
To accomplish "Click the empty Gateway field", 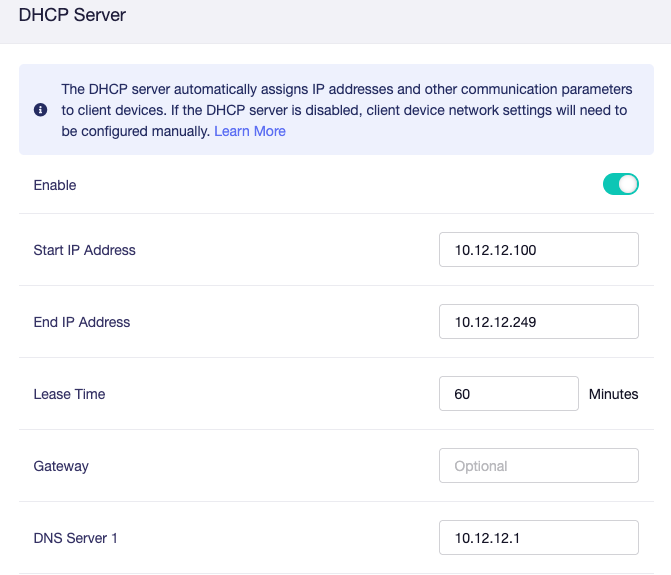I will pos(538,466).
